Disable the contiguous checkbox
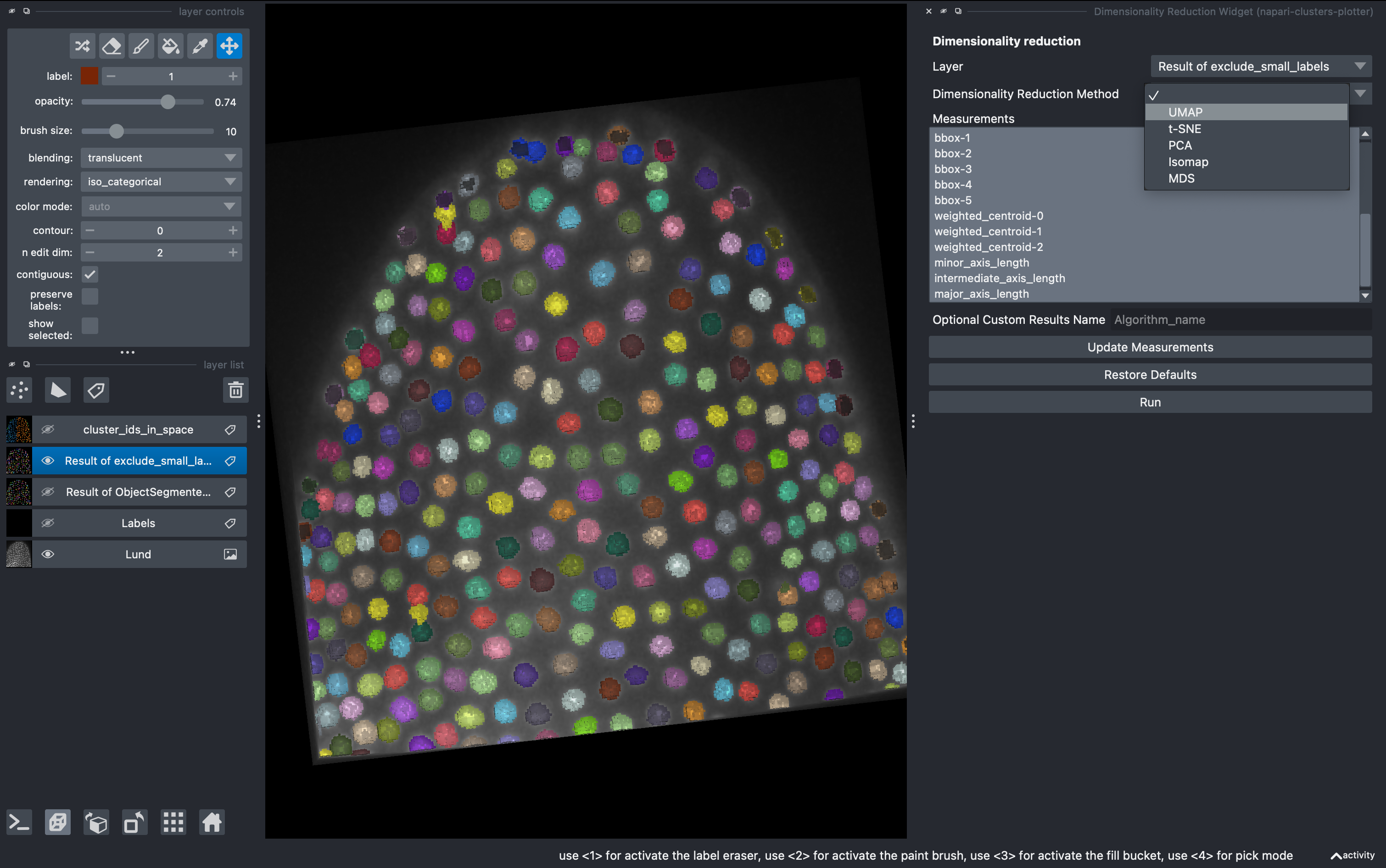Viewport: 1386px width, 868px height. click(89, 274)
